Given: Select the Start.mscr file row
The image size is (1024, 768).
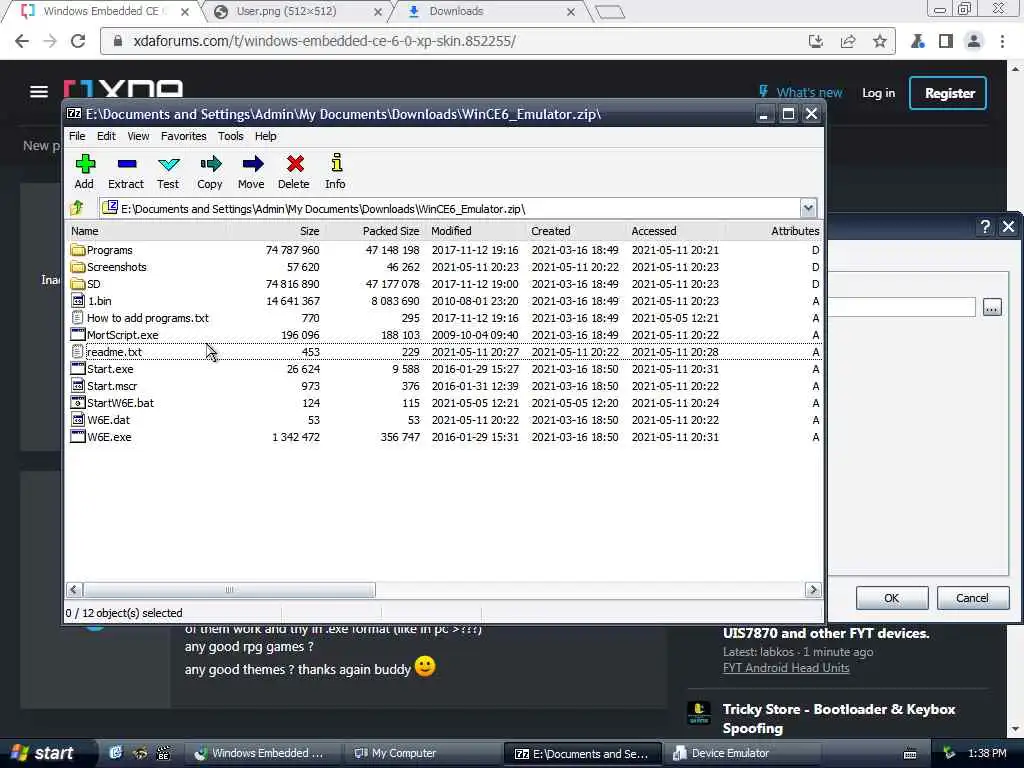Looking at the screenshot, I should [444, 386].
